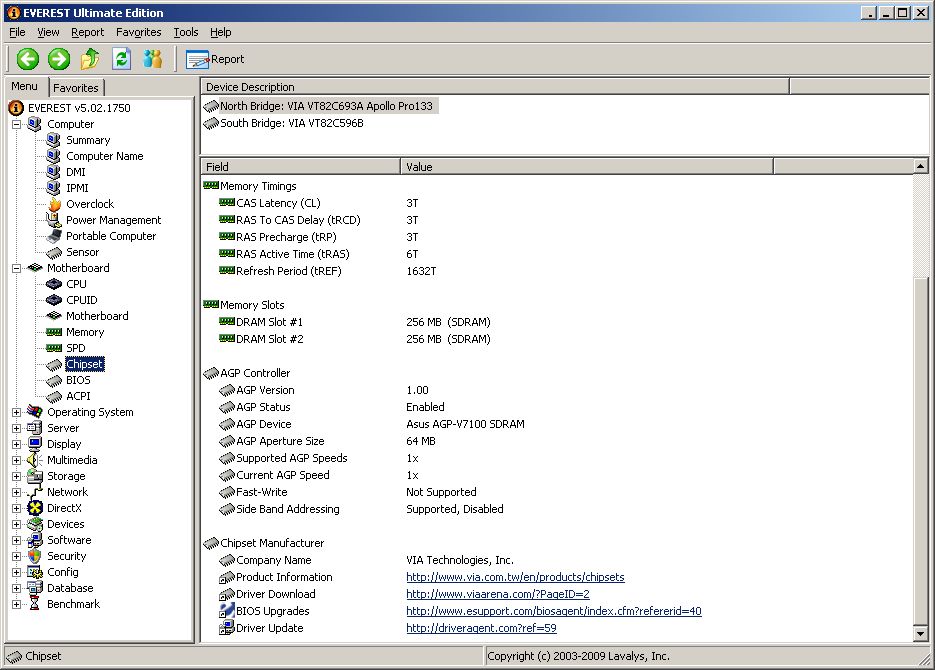Screen dimensions: 935x670
Task: Click the Up level arrow icon
Action: tap(90, 59)
